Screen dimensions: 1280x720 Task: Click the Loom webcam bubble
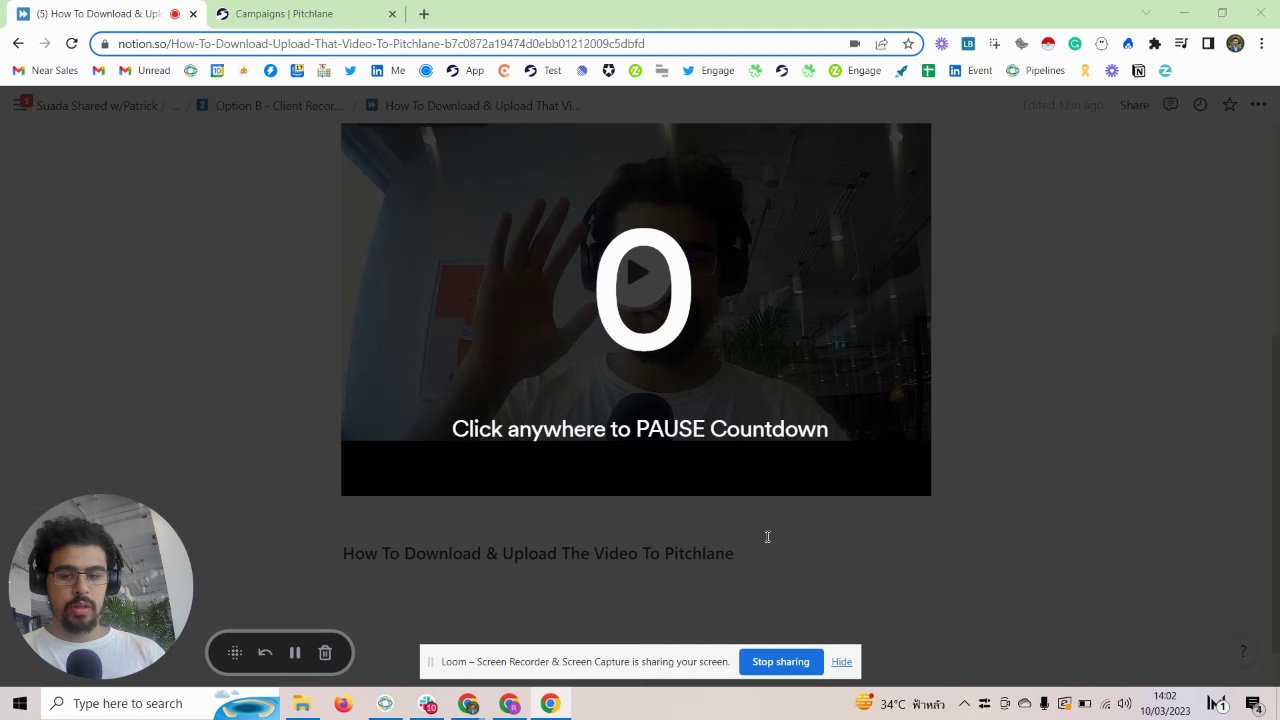click(x=101, y=586)
